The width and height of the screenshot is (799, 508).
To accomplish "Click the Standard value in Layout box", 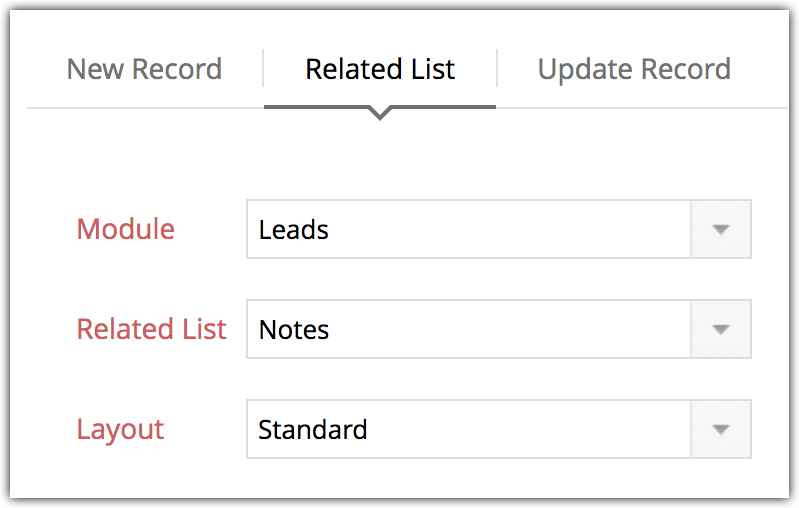I will (313, 430).
